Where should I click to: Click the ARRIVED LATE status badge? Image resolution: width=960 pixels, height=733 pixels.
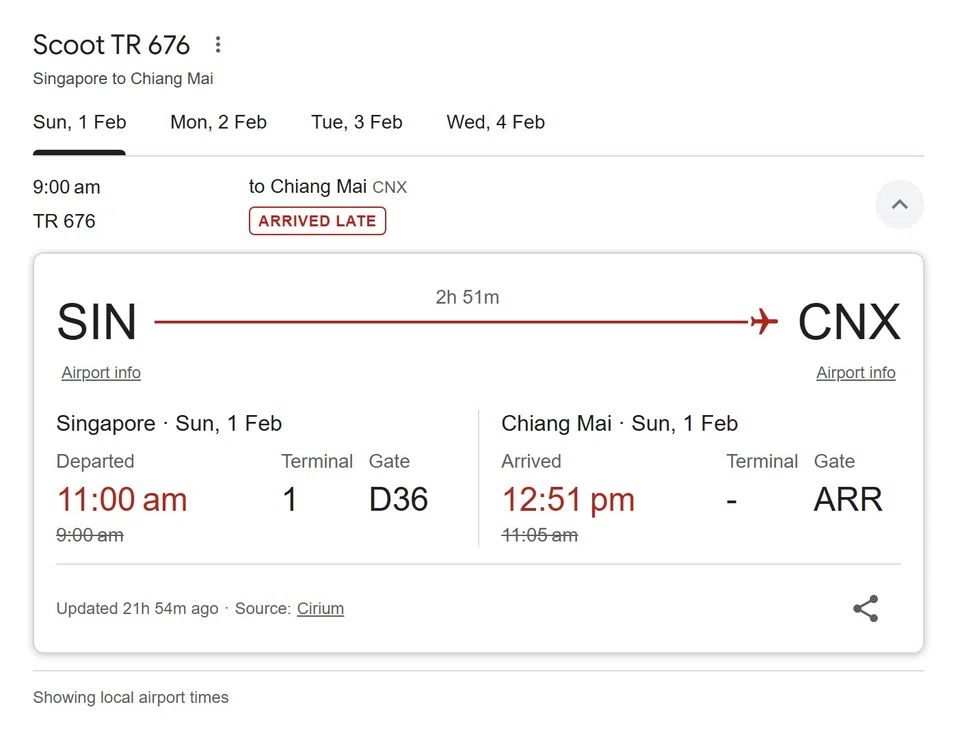pyautogui.click(x=317, y=221)
